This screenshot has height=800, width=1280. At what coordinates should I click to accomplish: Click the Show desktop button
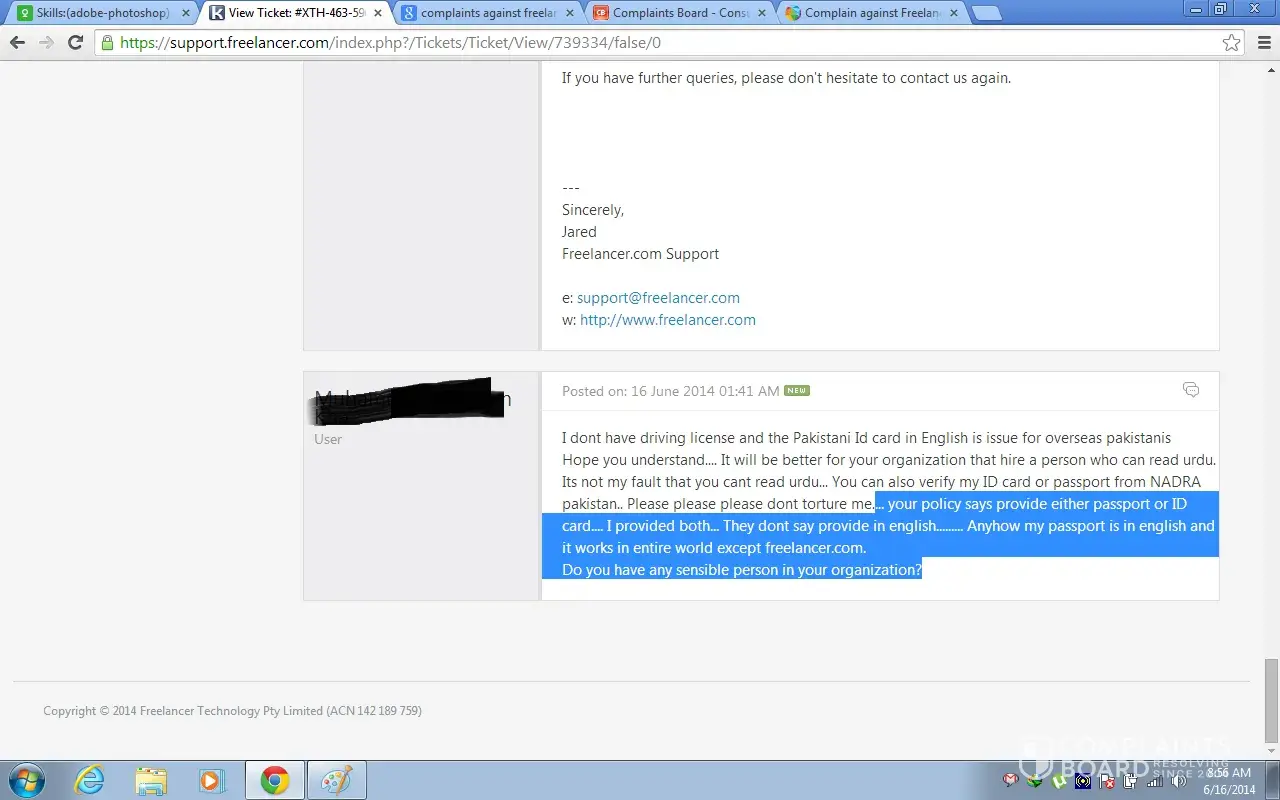[1272, 780]
